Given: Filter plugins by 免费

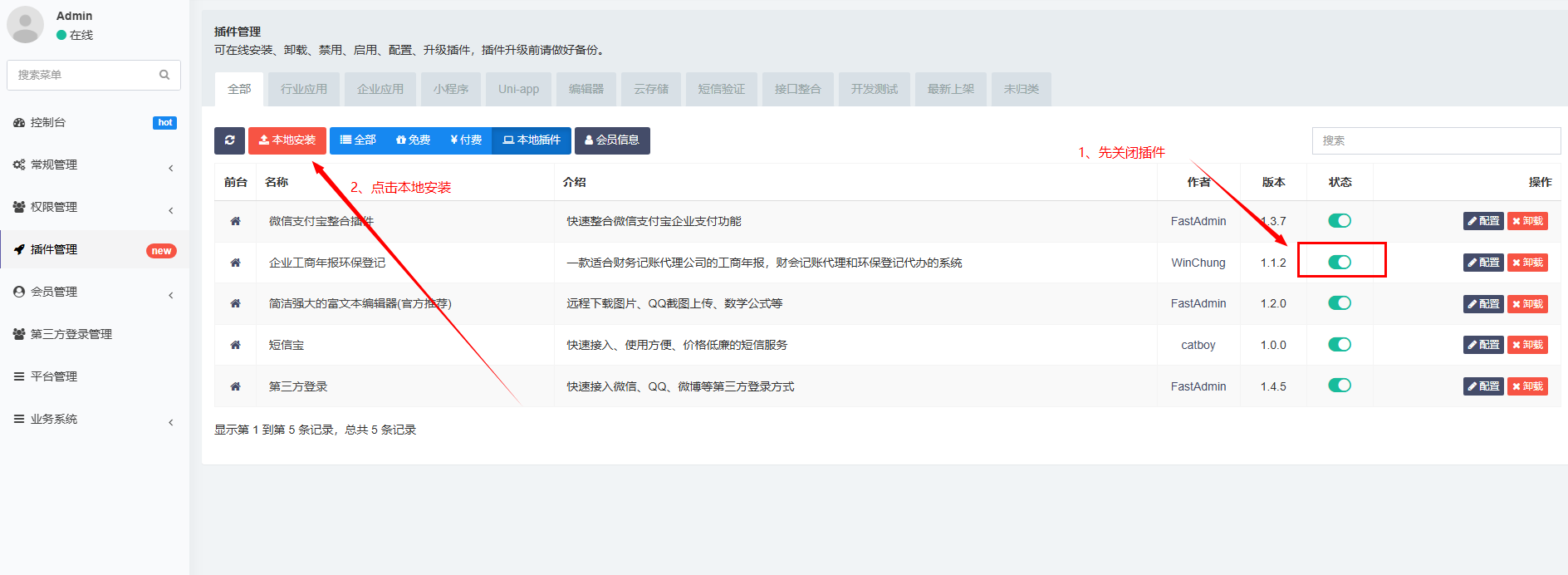Looking at the screenshot, I should coord(413,140).
